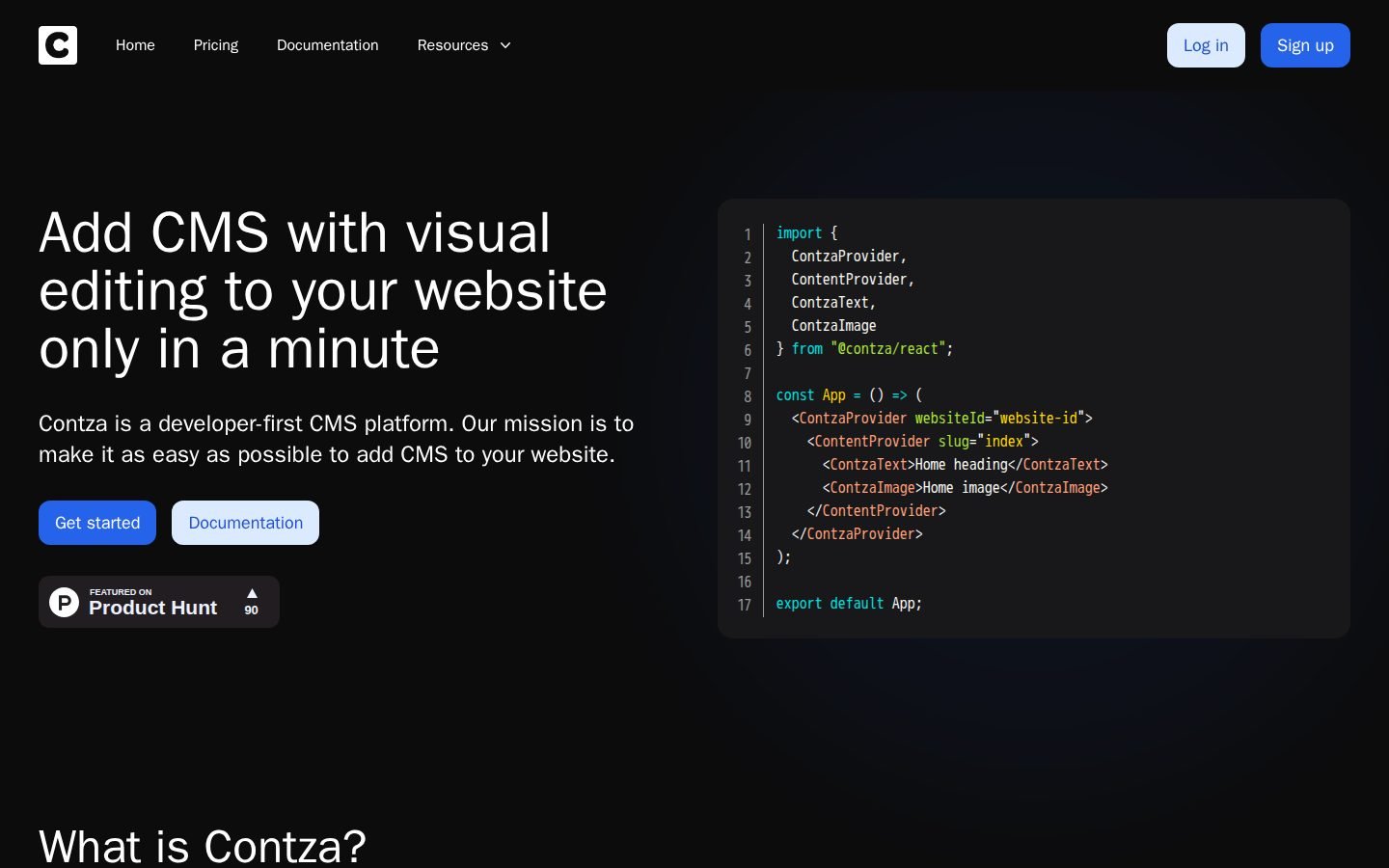Click the Product Hunt P logo icon
Screen dimensions: 1389x868
click(64, 602)
